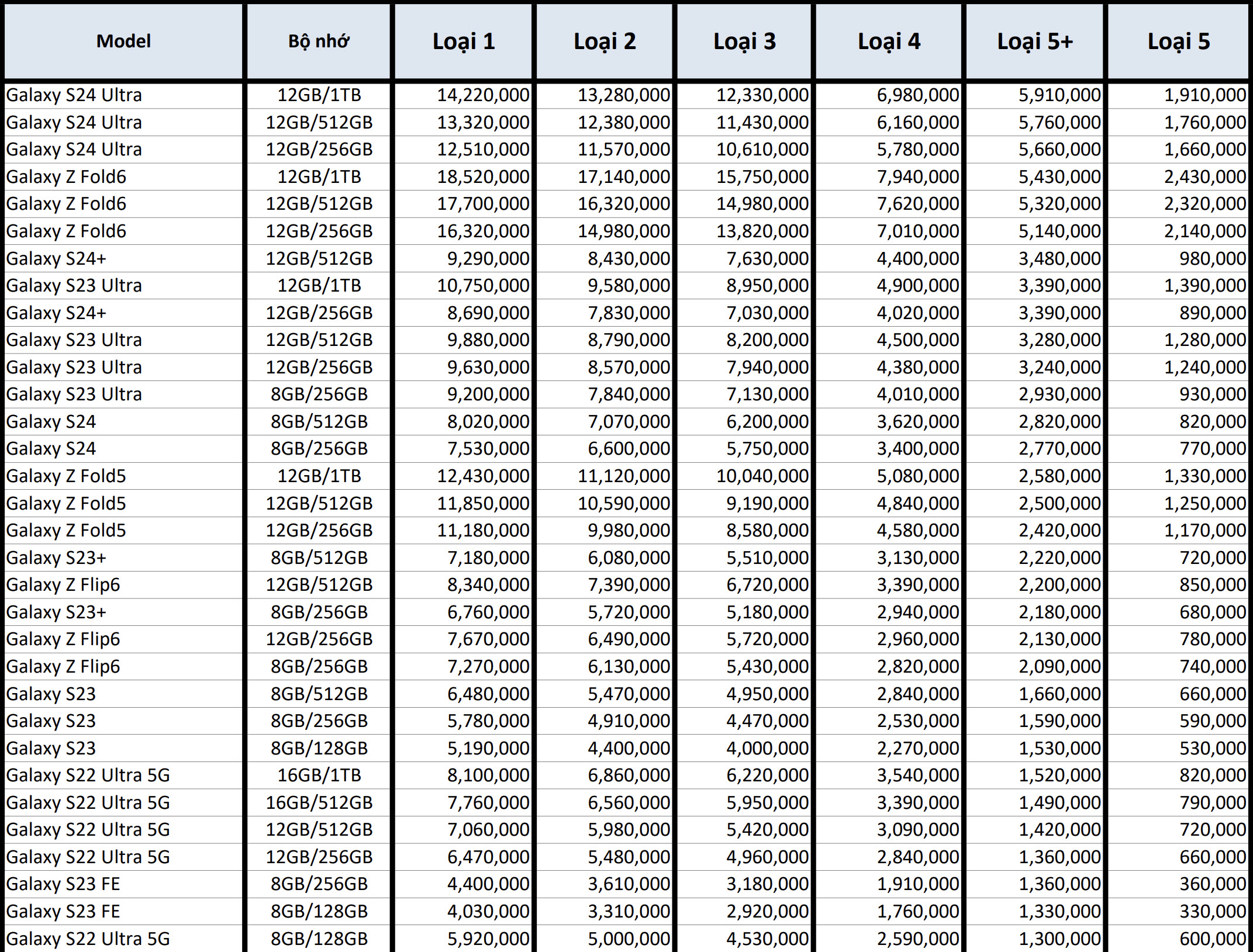1253x952 pixels.
Task: Click the 2,430,000 cell
Action: pos(1179,176)
